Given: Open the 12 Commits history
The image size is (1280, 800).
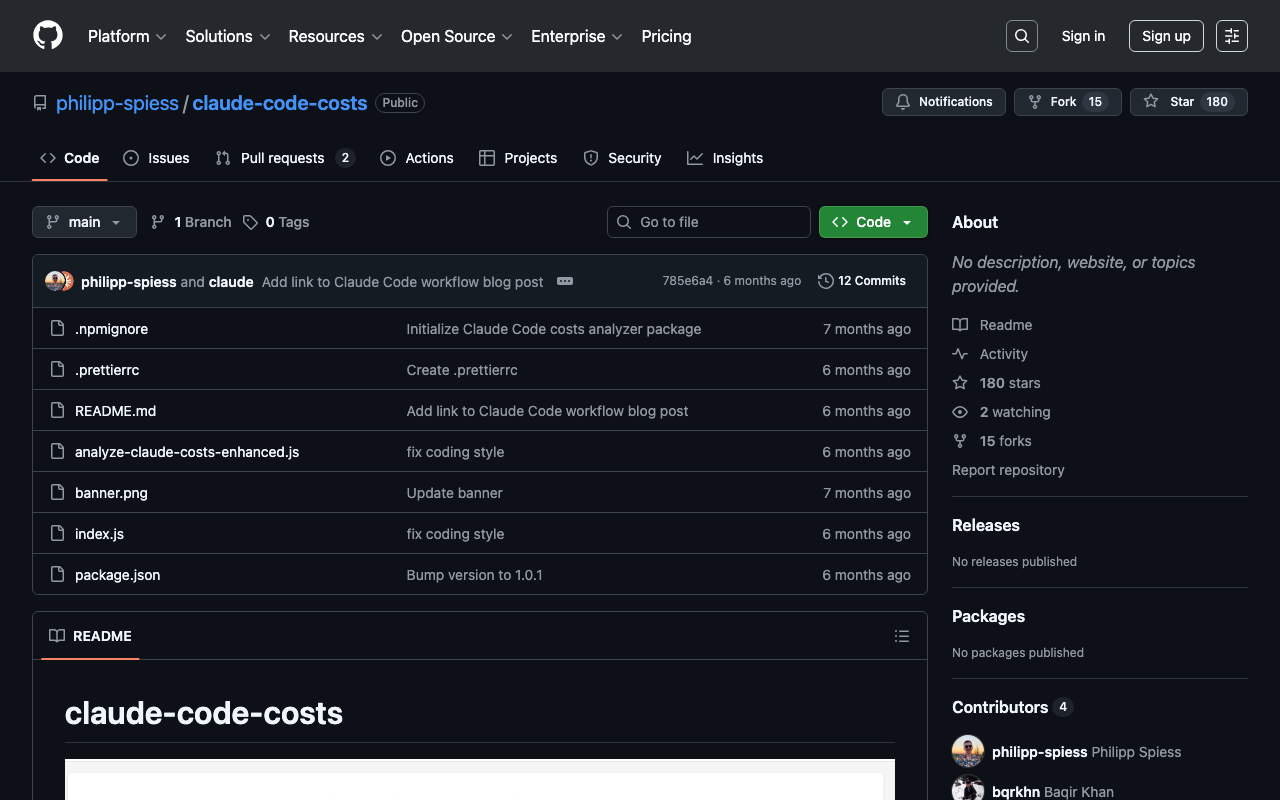Looking at the screenshot, I should coord(861,281).
